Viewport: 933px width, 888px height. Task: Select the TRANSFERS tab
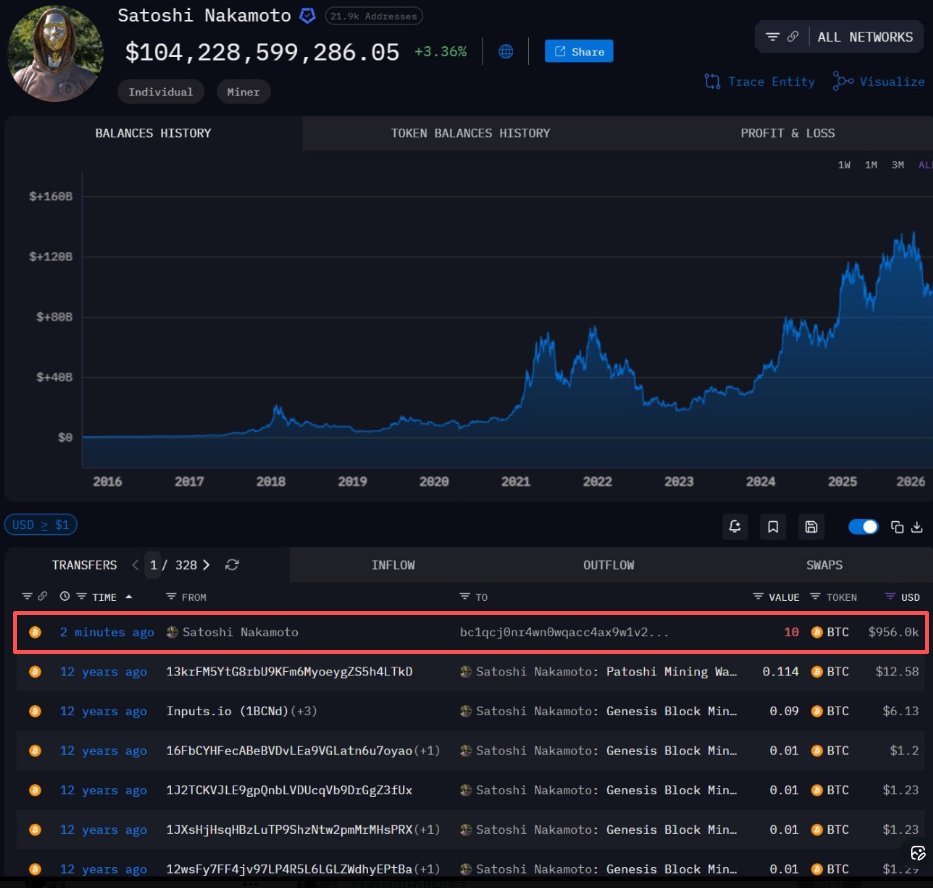pos(84,565)
